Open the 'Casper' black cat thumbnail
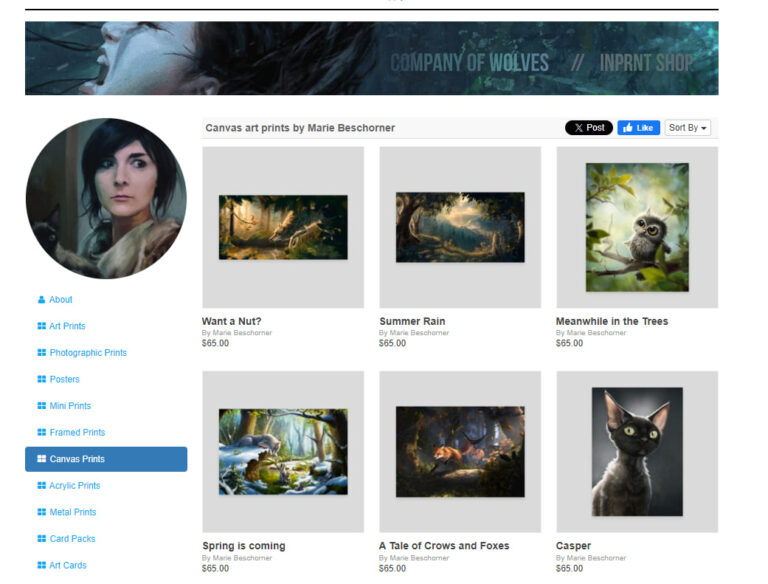This screenshot has height=584, width=768. click(x=637, y=452)
